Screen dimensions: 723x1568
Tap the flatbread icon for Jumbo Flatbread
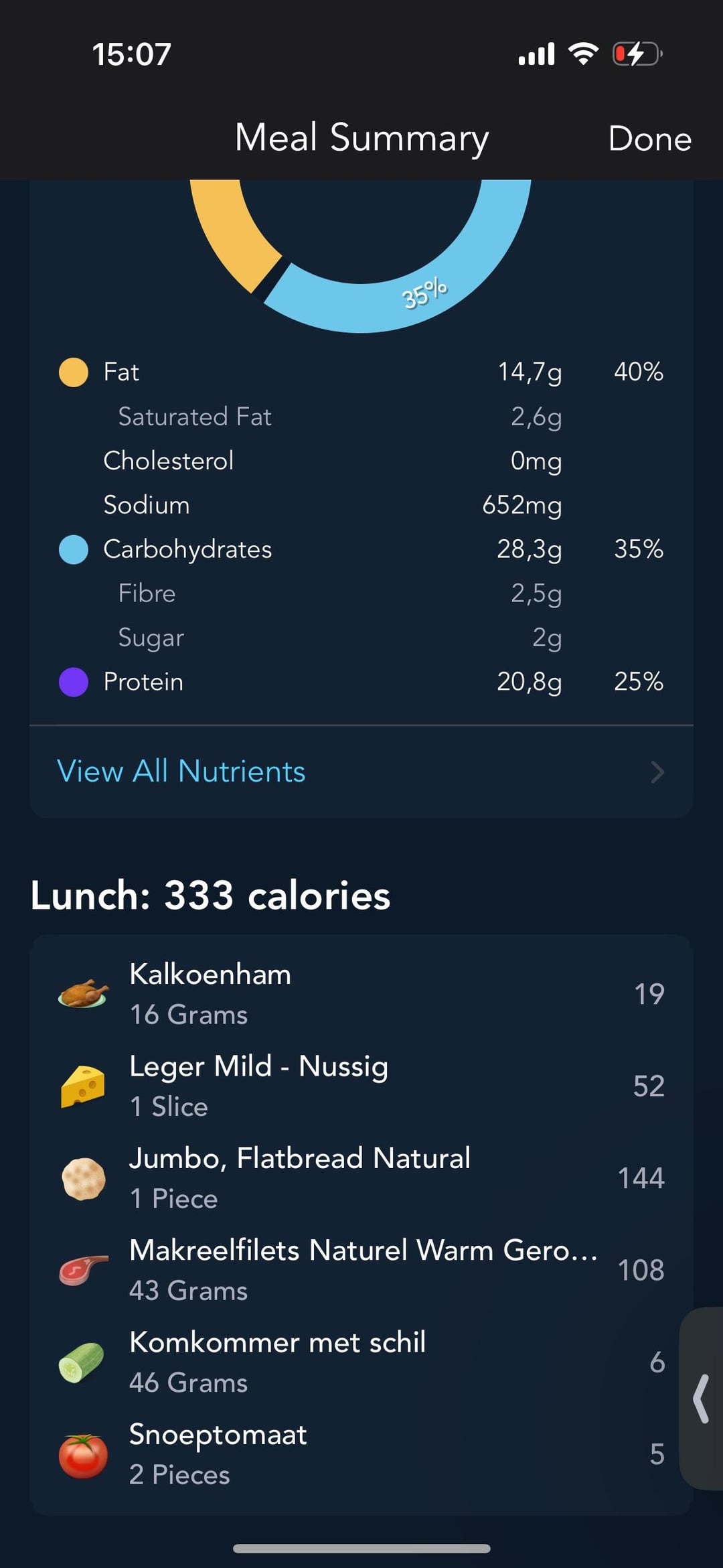pos(83,1178)
